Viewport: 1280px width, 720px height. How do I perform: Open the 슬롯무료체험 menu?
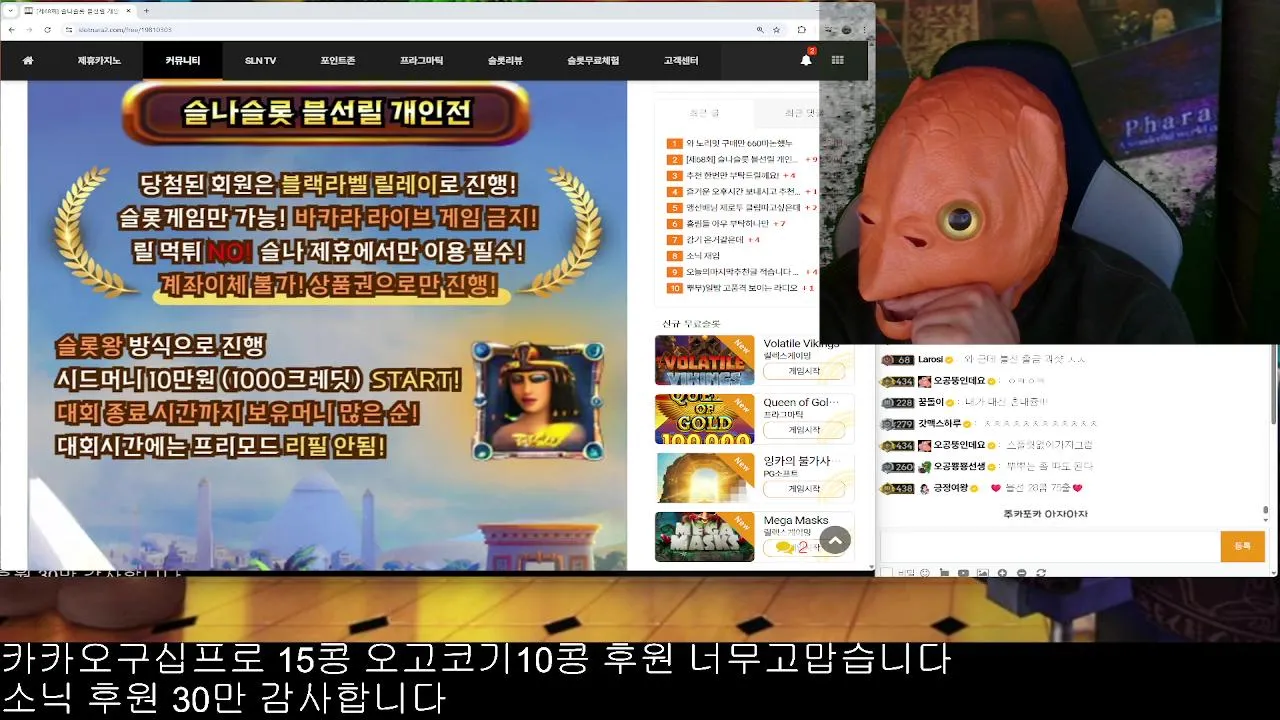(x=593, y=61)
